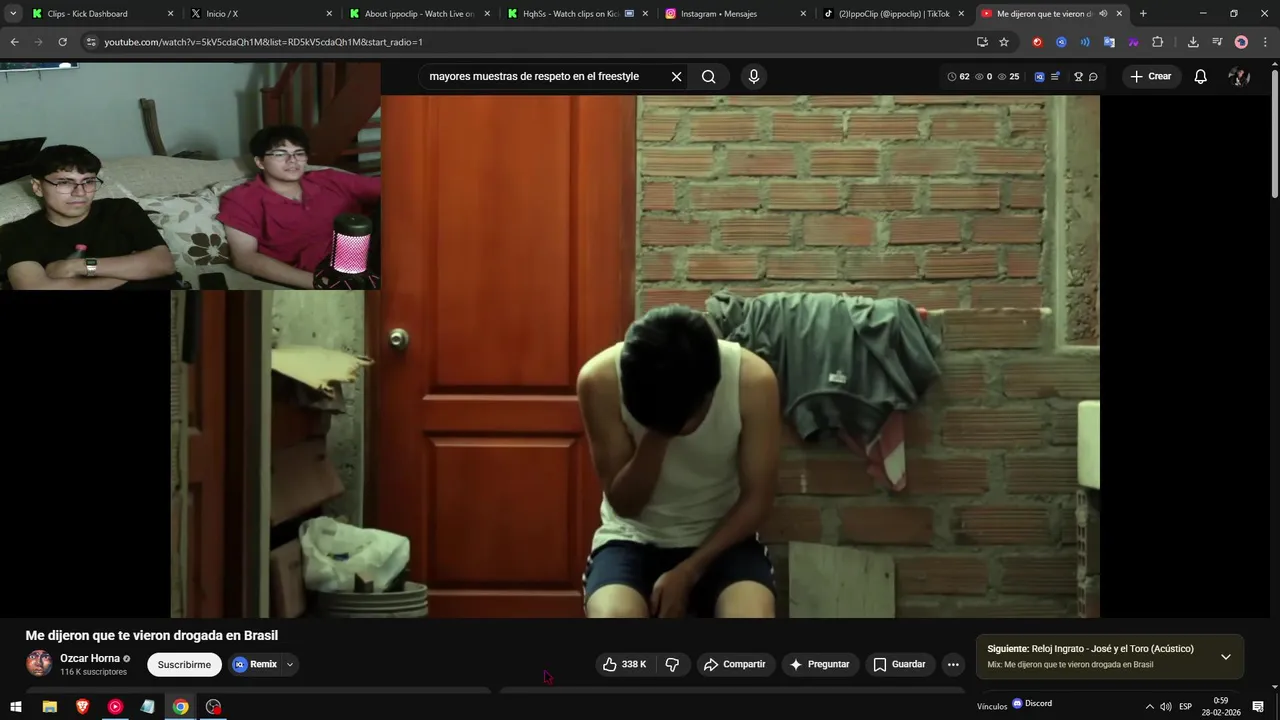The image size is (1280, 720).
Task: Click the blue sound waves extension icon
Action: [1085, 42]
